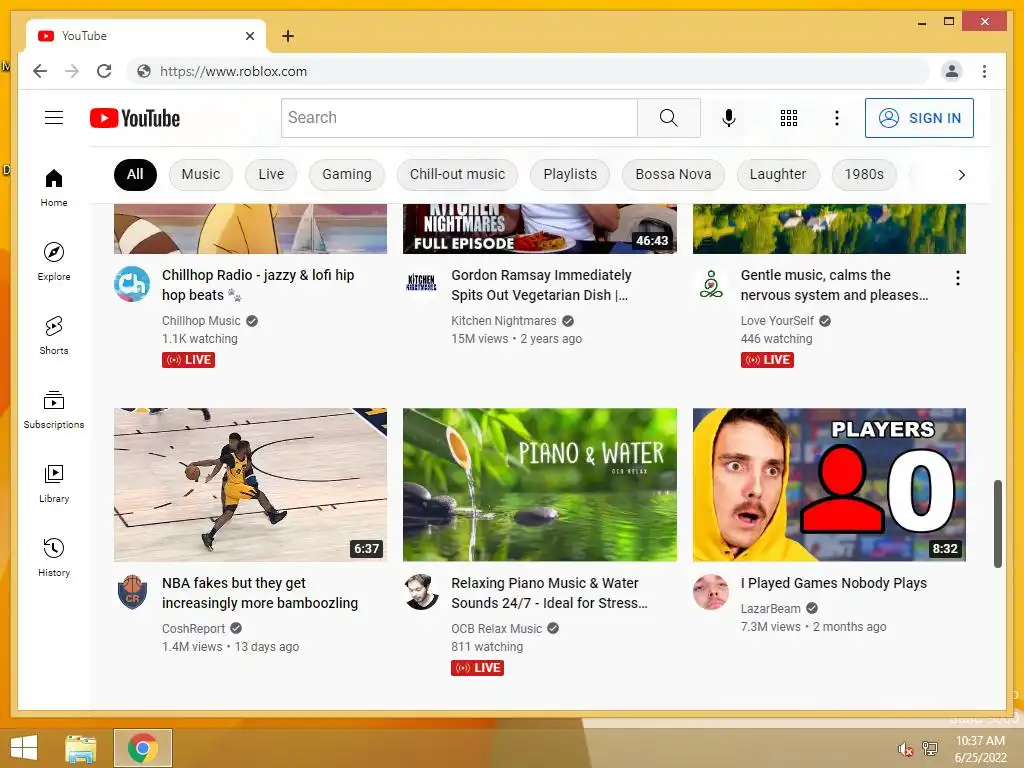This screenshot has height=768, width=1024.
Task: Open NBA fakes video title
Action: [x=260, y=593]
